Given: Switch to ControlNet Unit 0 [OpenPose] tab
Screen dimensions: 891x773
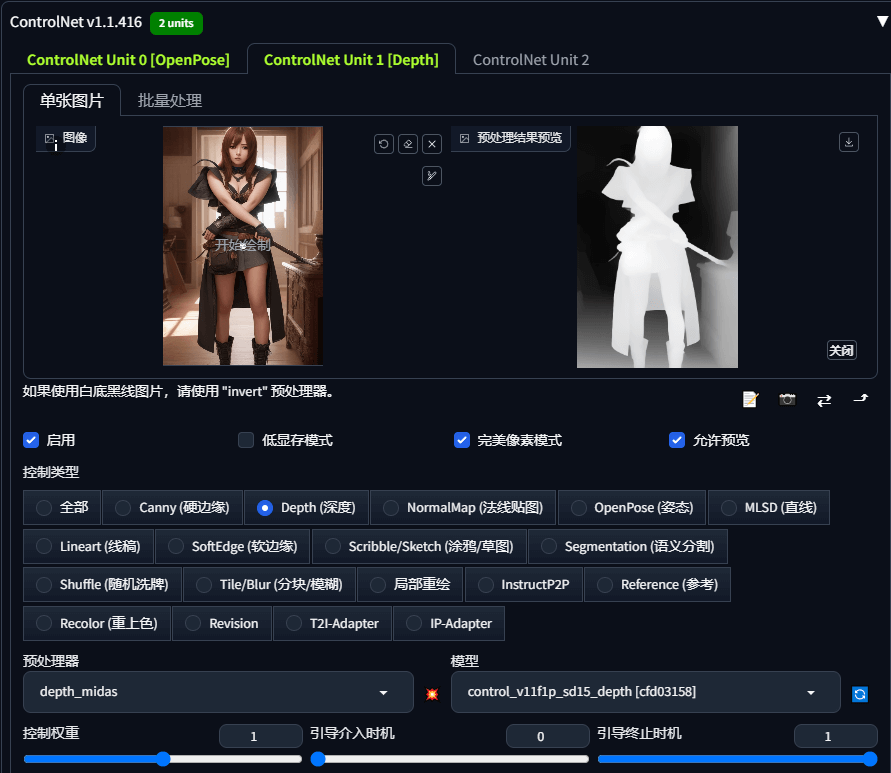Looking at the screenshot, I should (x=128, y=60).
